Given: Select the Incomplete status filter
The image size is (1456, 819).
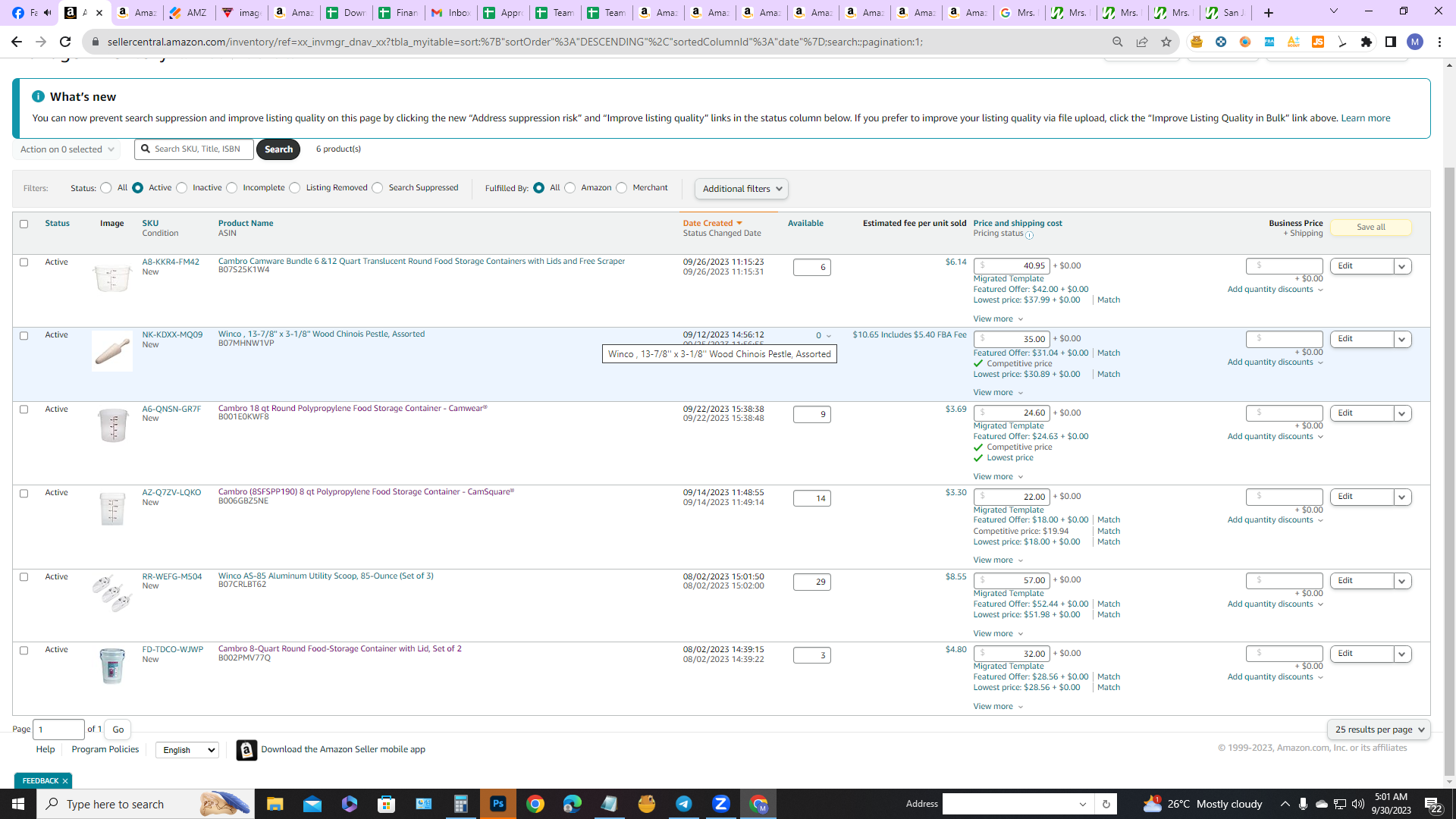Looking at the screenshot, I should [232, 188].
